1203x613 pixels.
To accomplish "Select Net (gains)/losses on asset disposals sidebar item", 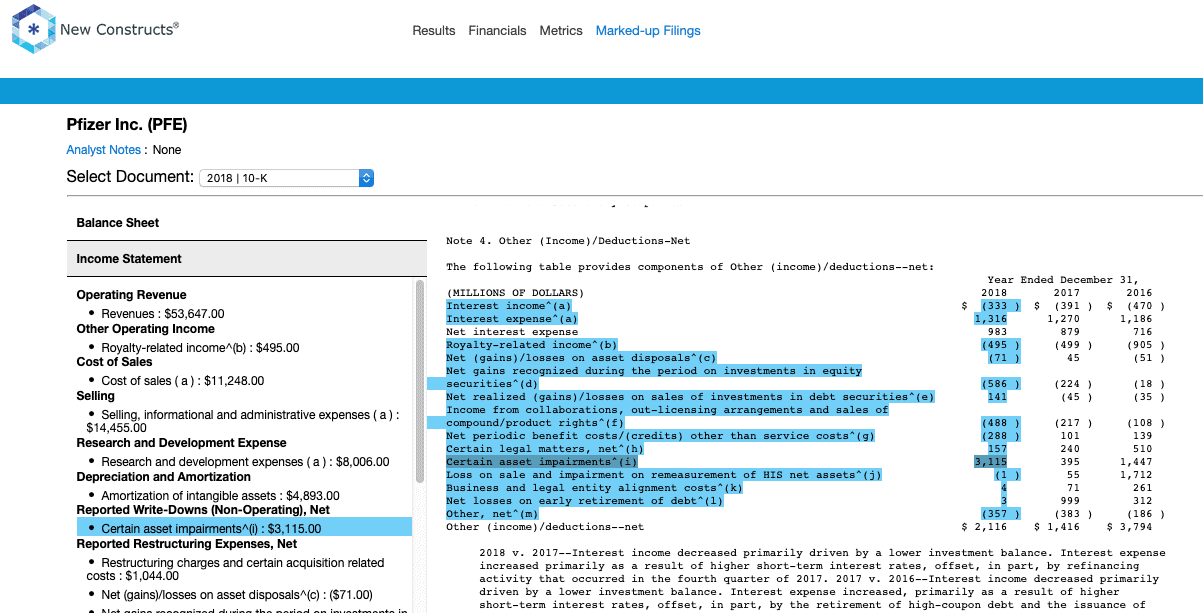I will click(x=236, y=595).
